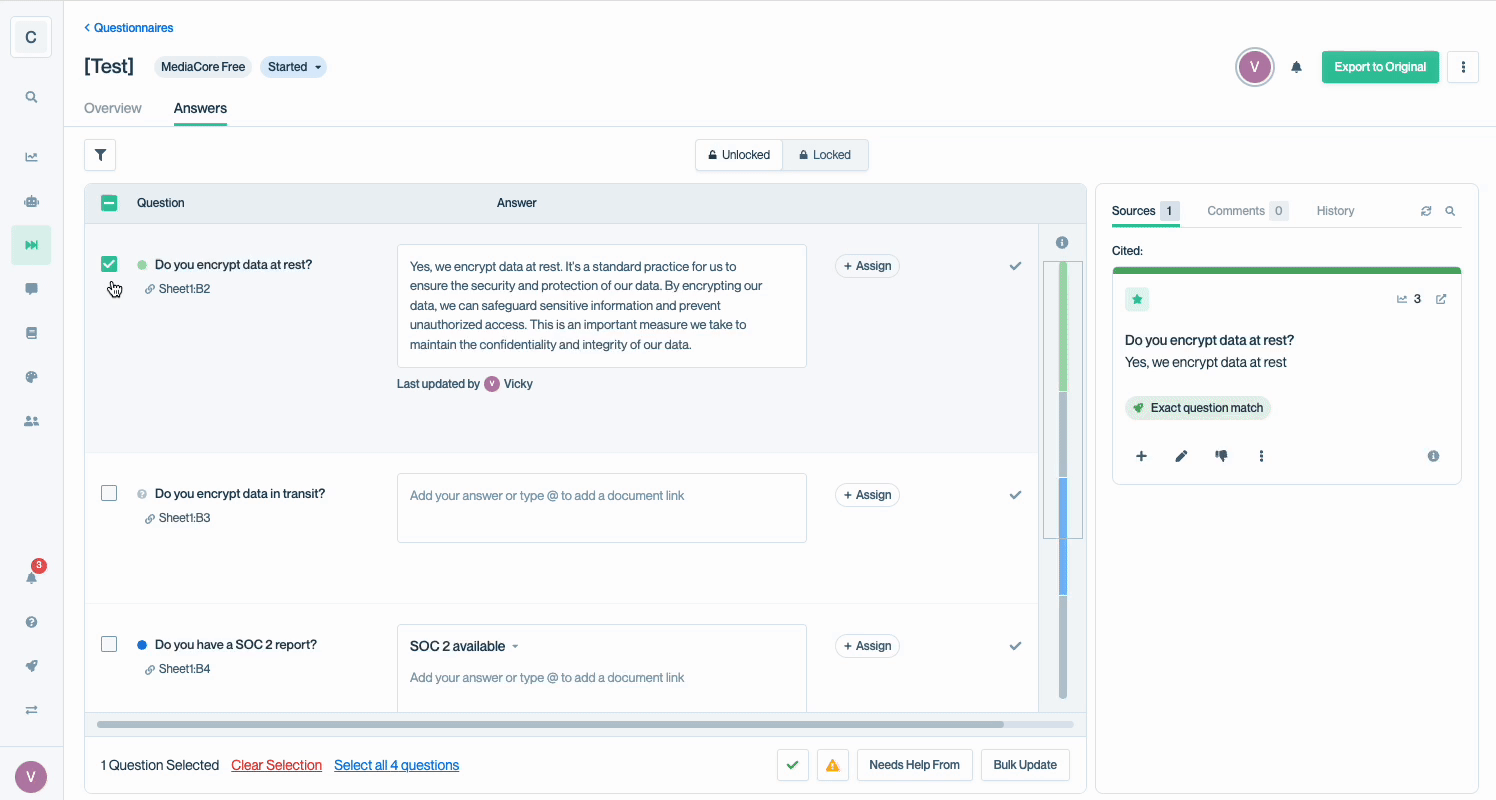Open the Comments tab

[1247, 211]
